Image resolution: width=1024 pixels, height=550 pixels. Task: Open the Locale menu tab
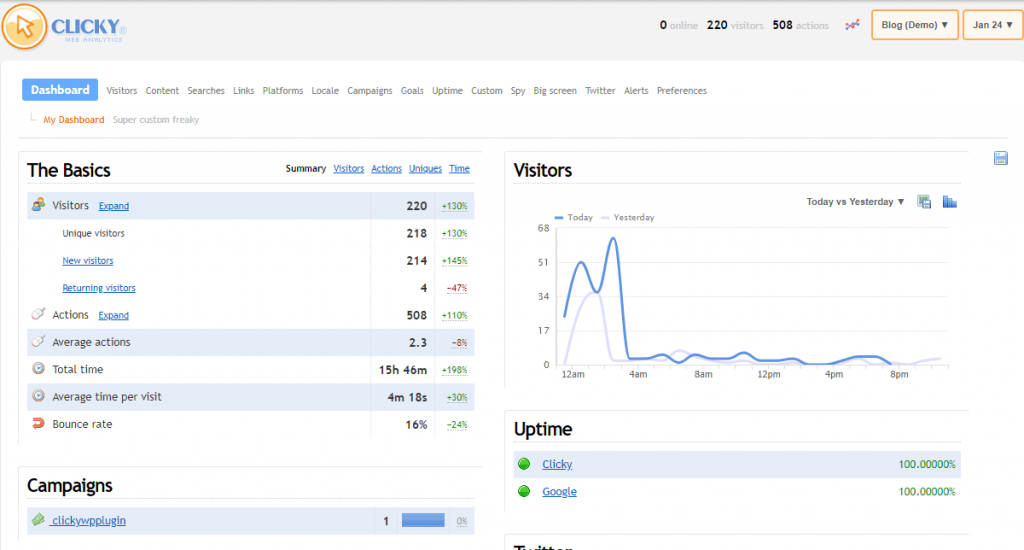coord(325,91)
